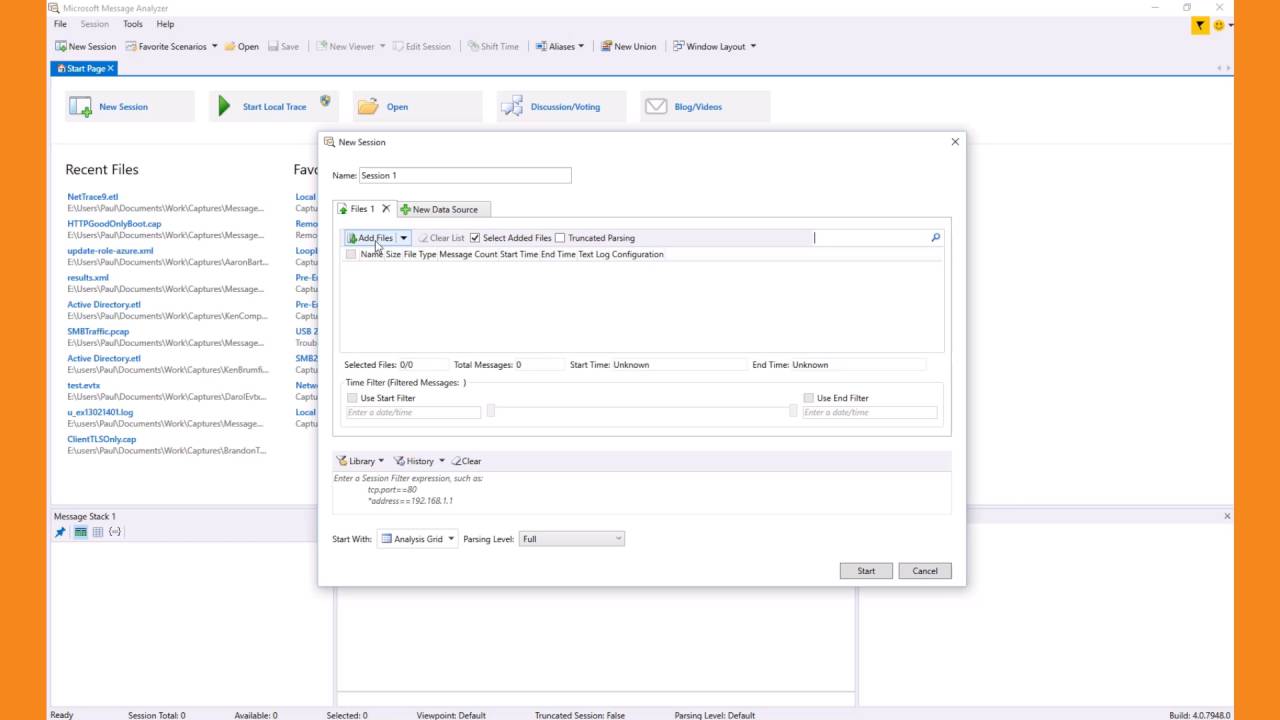Open recent file HTTPGoodOnlyBoot.cap

(x=114, y=224)
